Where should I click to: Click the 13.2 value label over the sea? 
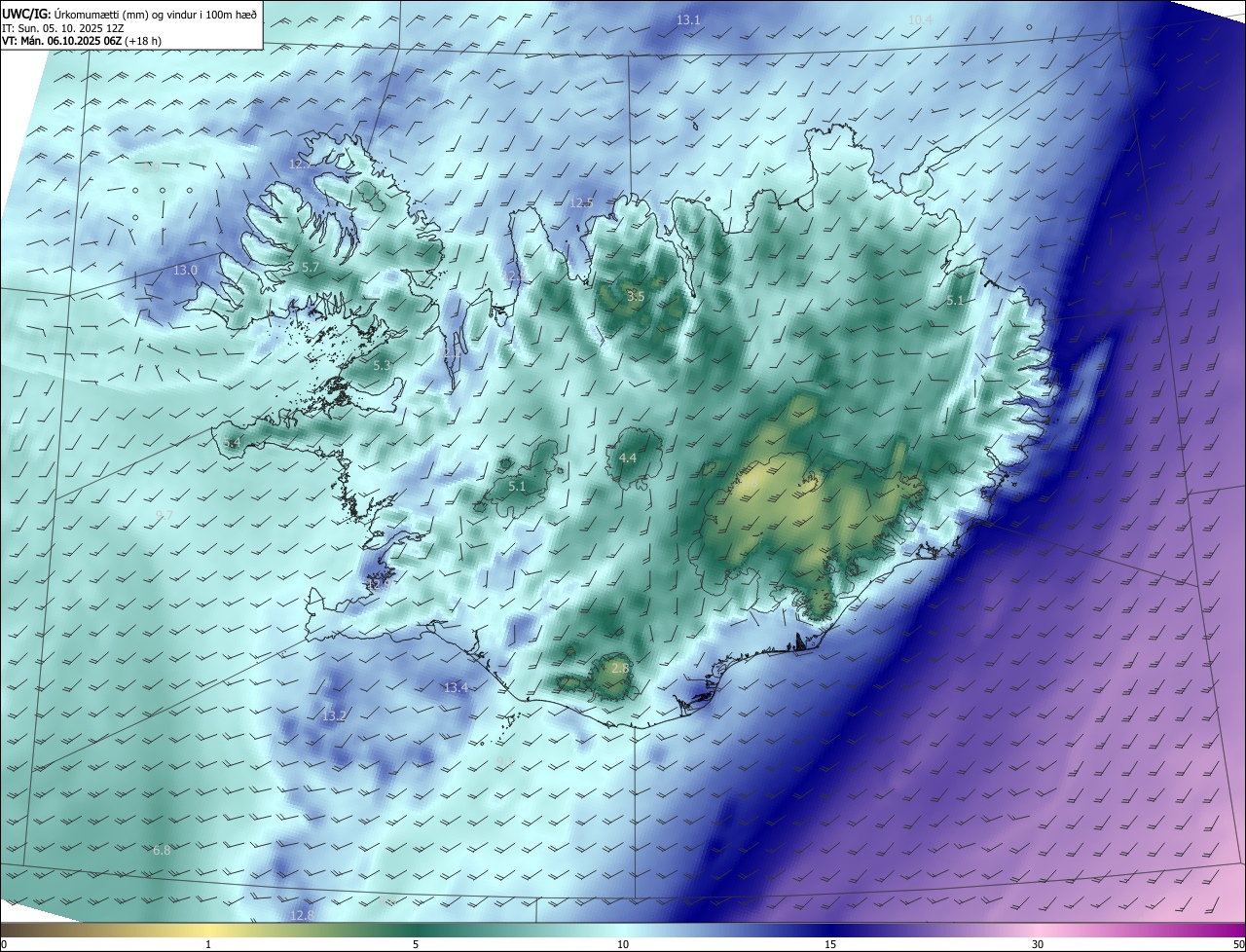click(334, 715)
